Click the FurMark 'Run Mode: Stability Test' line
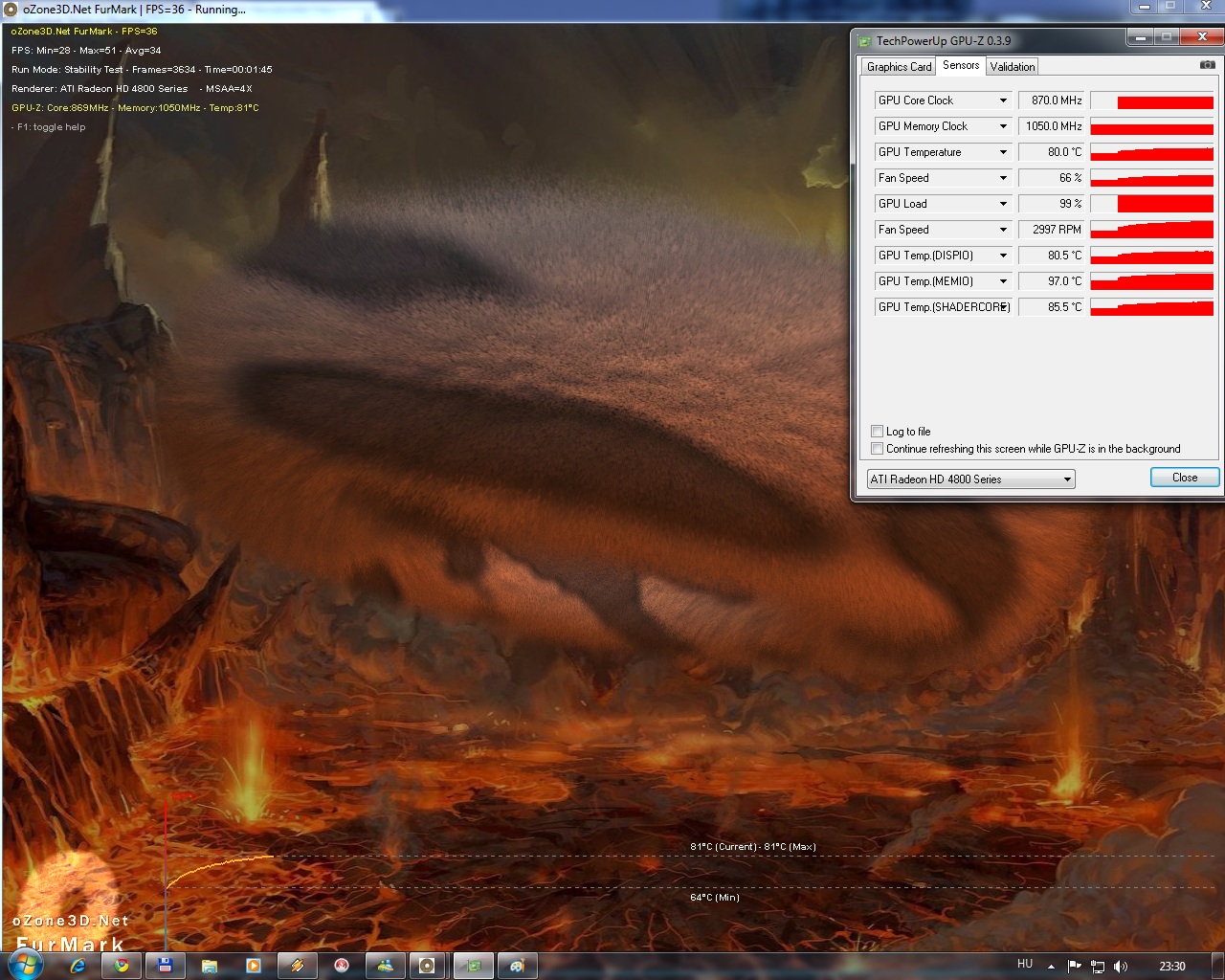 coord(142,70)
